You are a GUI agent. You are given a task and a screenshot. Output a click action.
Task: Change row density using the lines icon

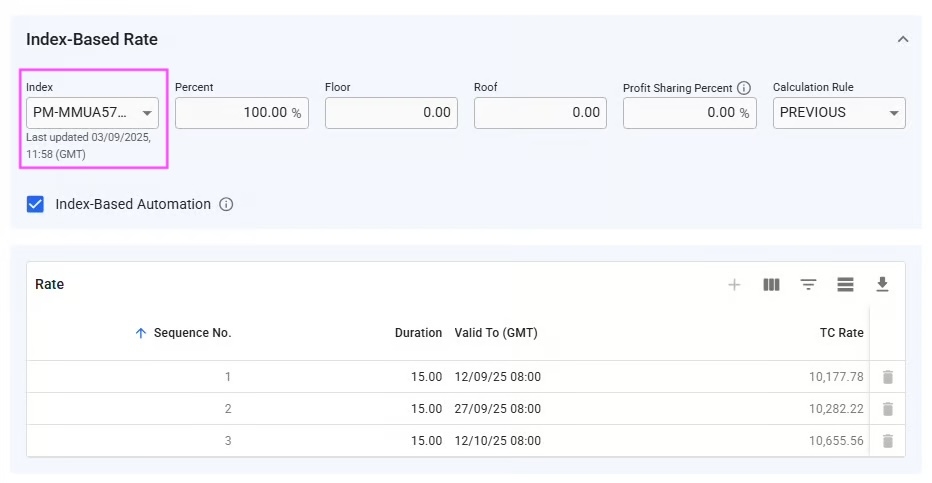click(x=845, y=285)
